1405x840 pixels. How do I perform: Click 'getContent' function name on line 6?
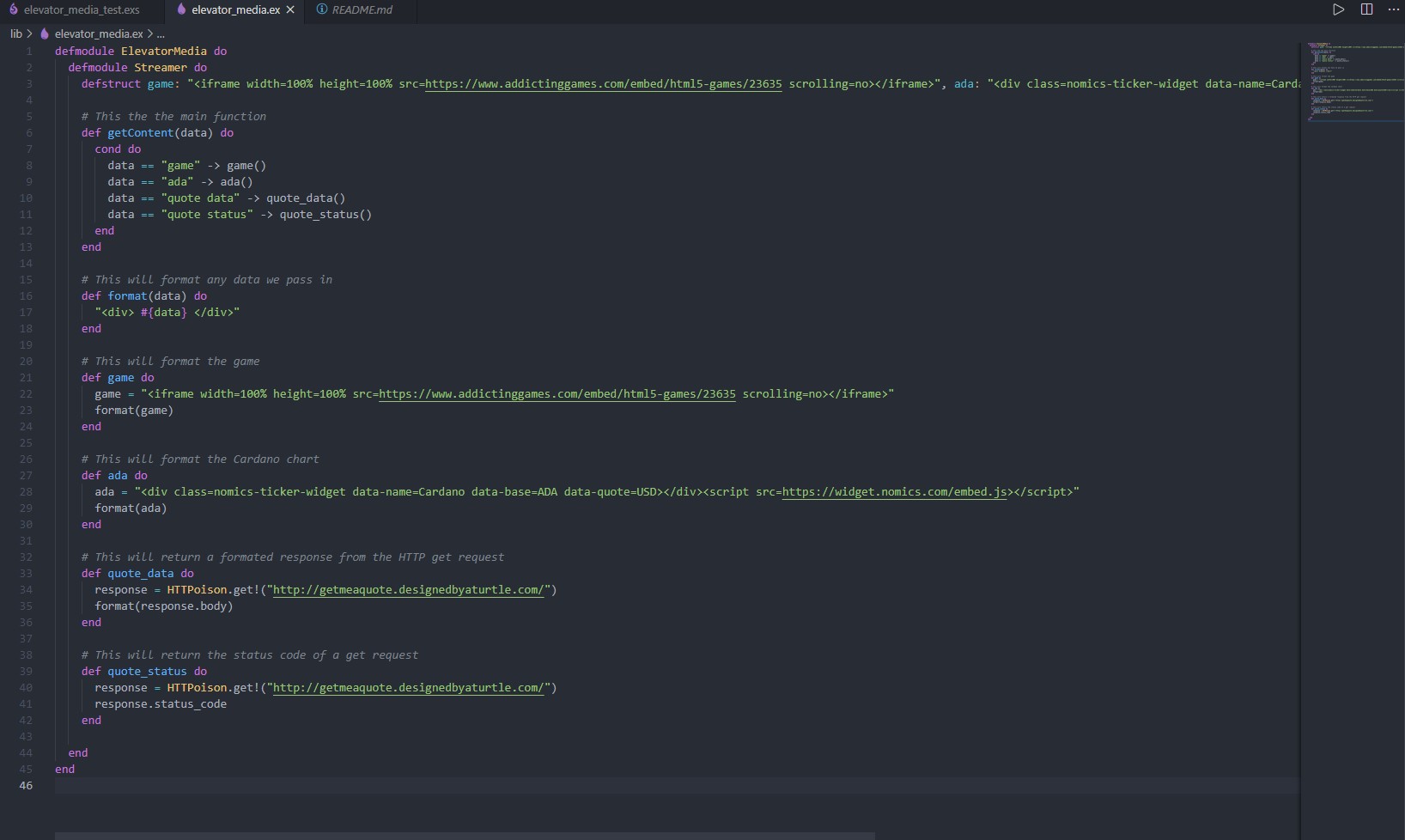click(141, 133)
